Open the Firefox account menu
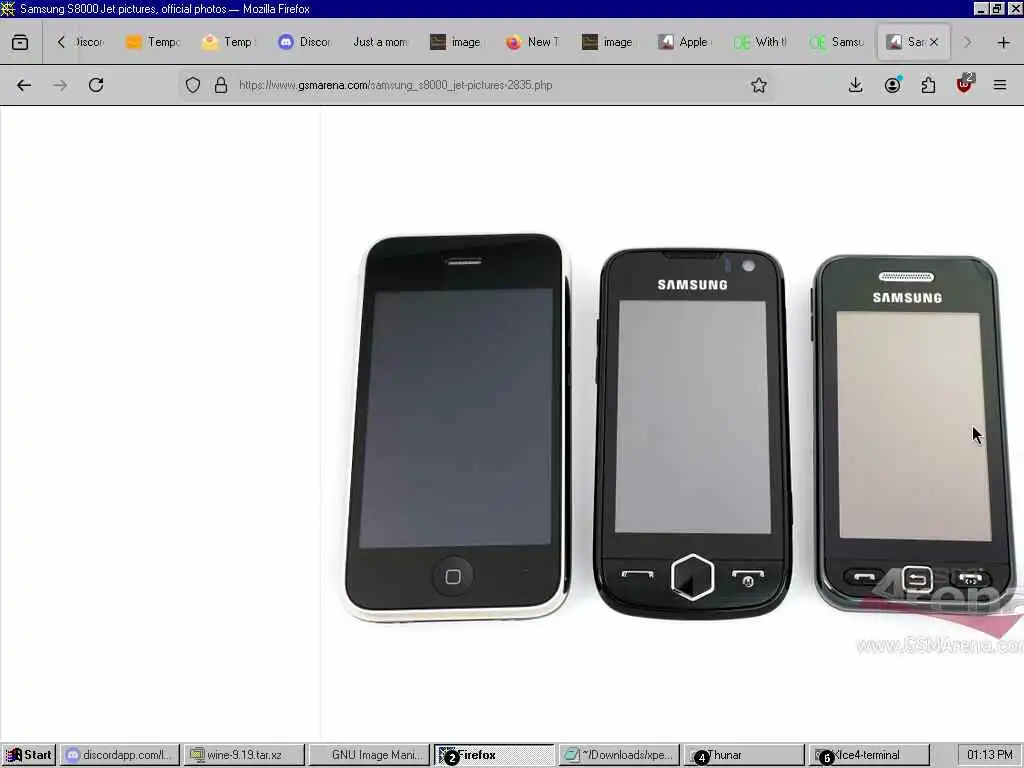This screenshot has height=768, width=1024. [x=892, y=85]
